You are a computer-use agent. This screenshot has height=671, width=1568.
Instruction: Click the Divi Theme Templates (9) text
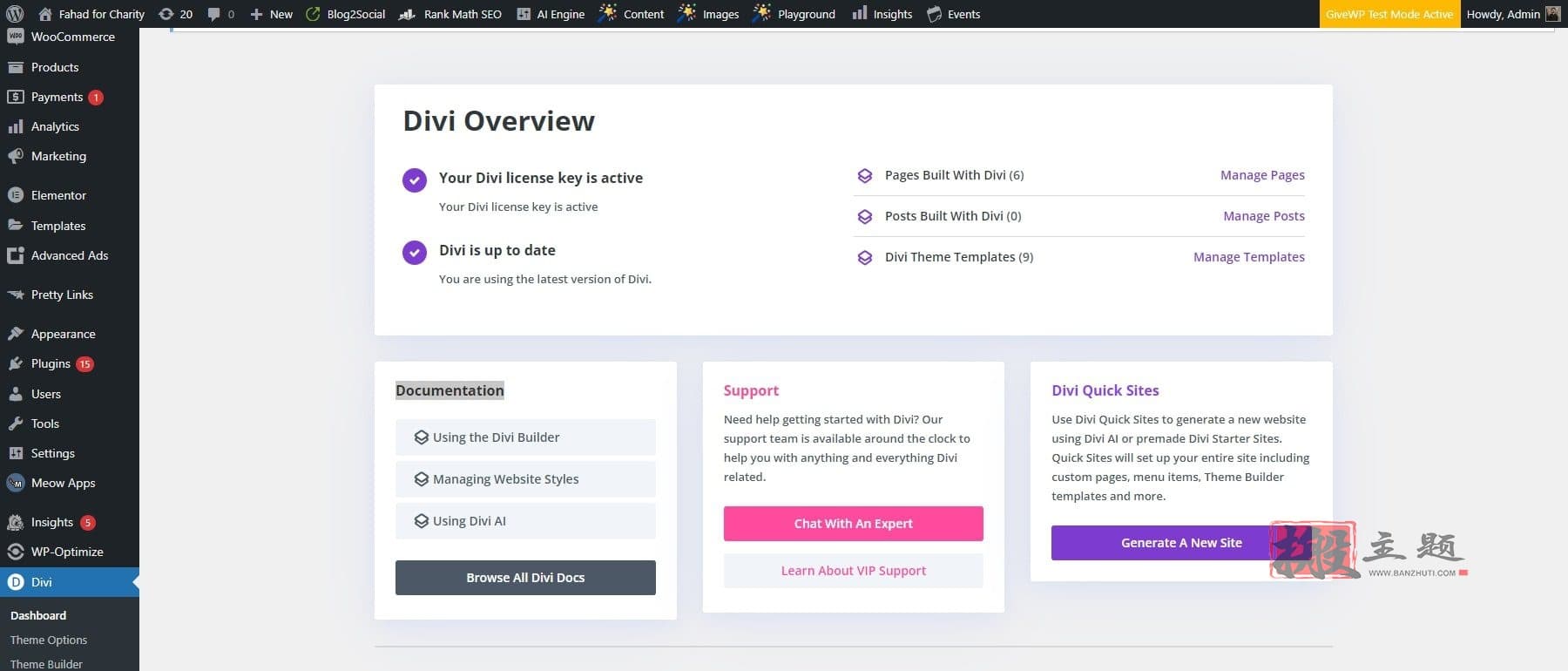[x=959, y=257]
